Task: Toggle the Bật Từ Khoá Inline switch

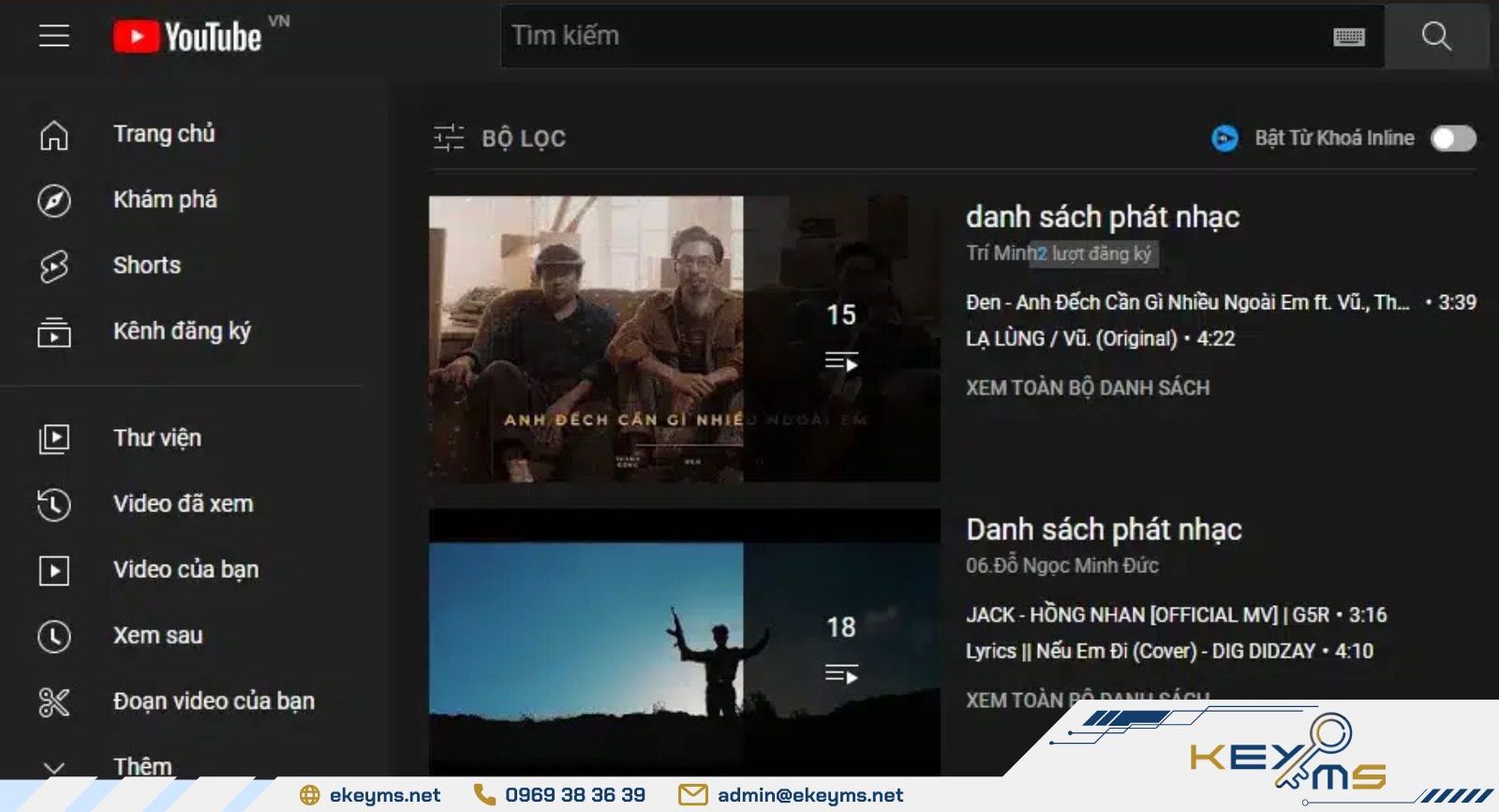Action: click(1453, 139)
